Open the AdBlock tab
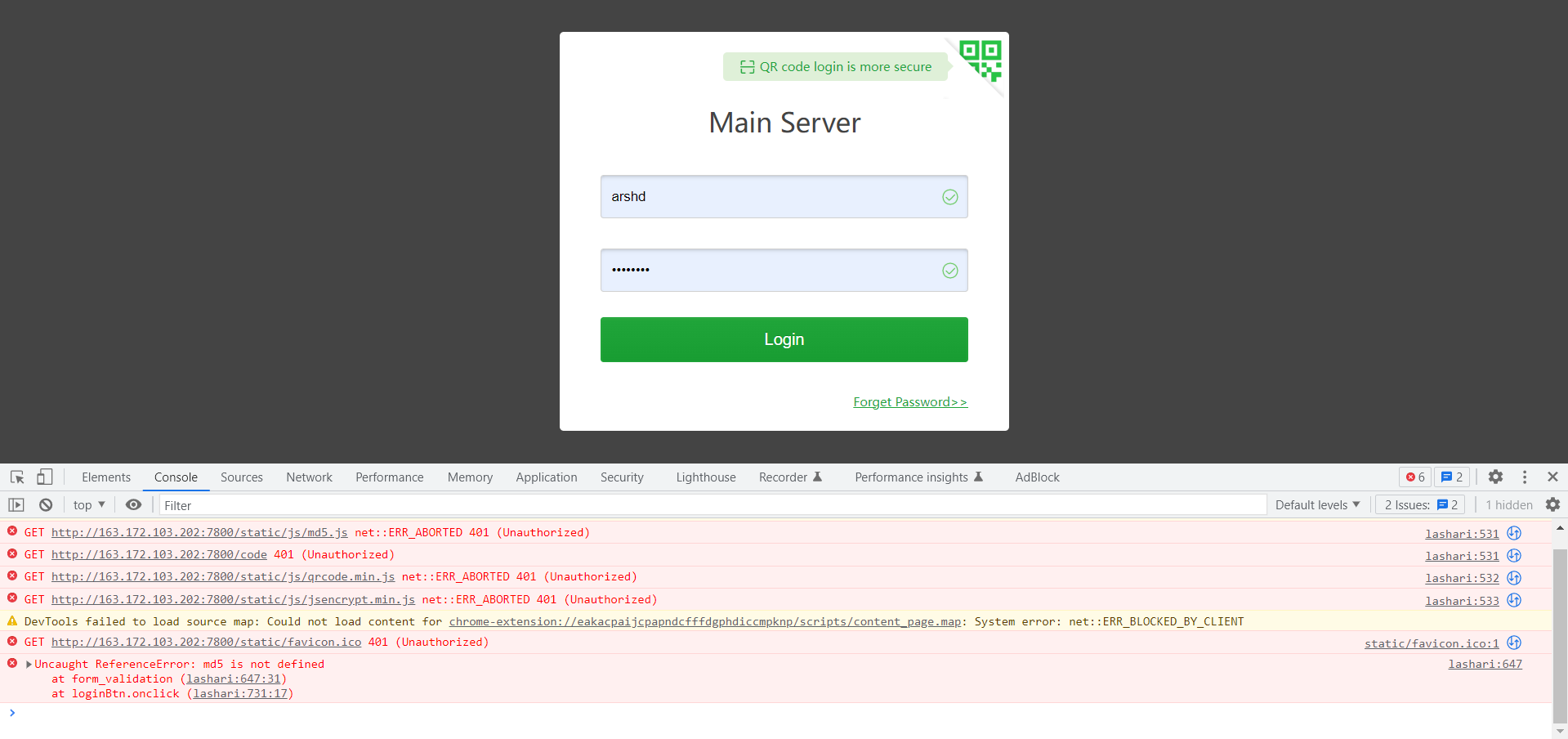This screenshot has width=1568, height=739. tap(1037, 477)
